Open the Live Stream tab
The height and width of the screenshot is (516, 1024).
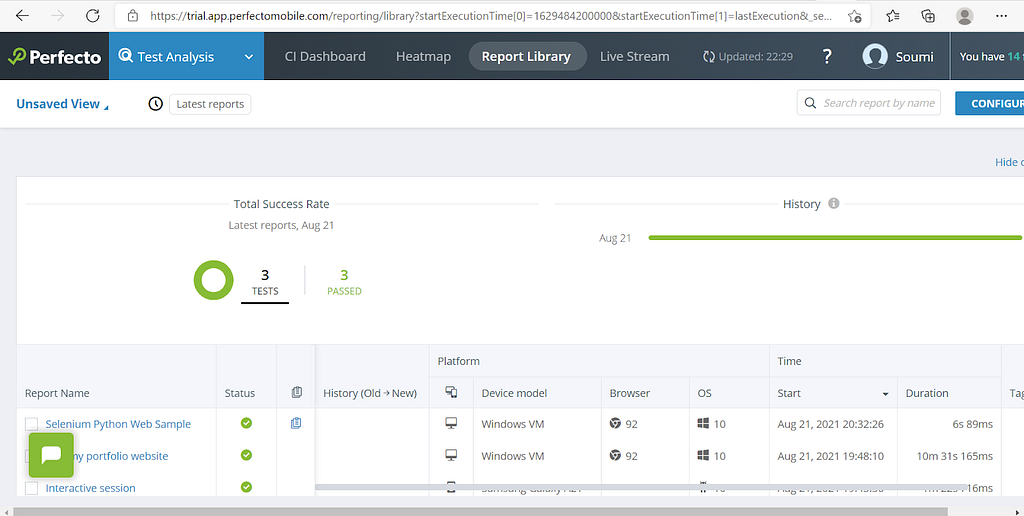pos(635,57)
